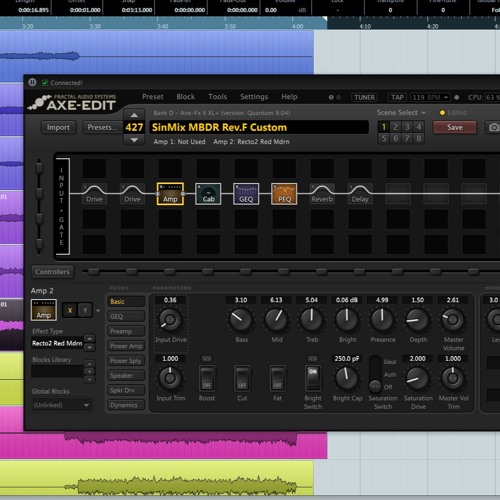
Task: Click Effect Type up arrow
Action: pos(89,338)
